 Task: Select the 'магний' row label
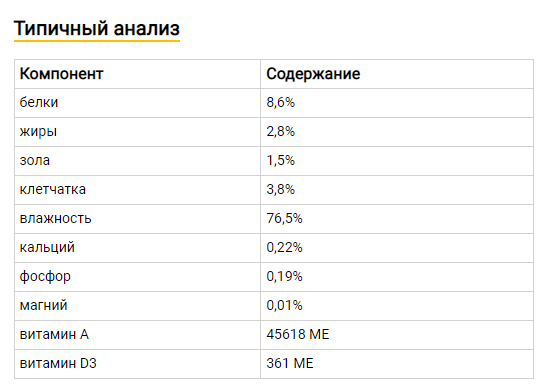pos(43,306)
